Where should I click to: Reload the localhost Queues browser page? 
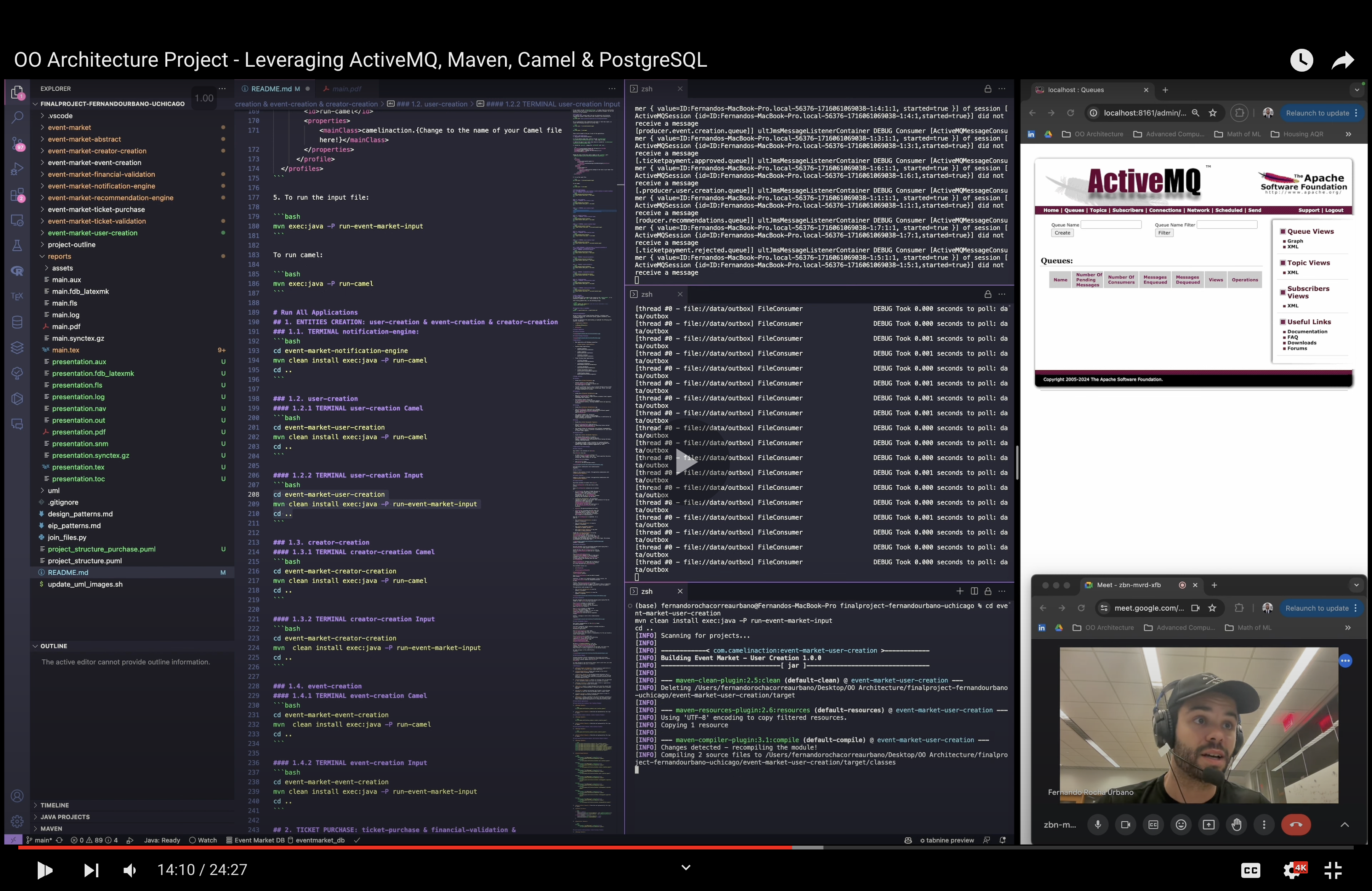click(x=1070, y=113)
